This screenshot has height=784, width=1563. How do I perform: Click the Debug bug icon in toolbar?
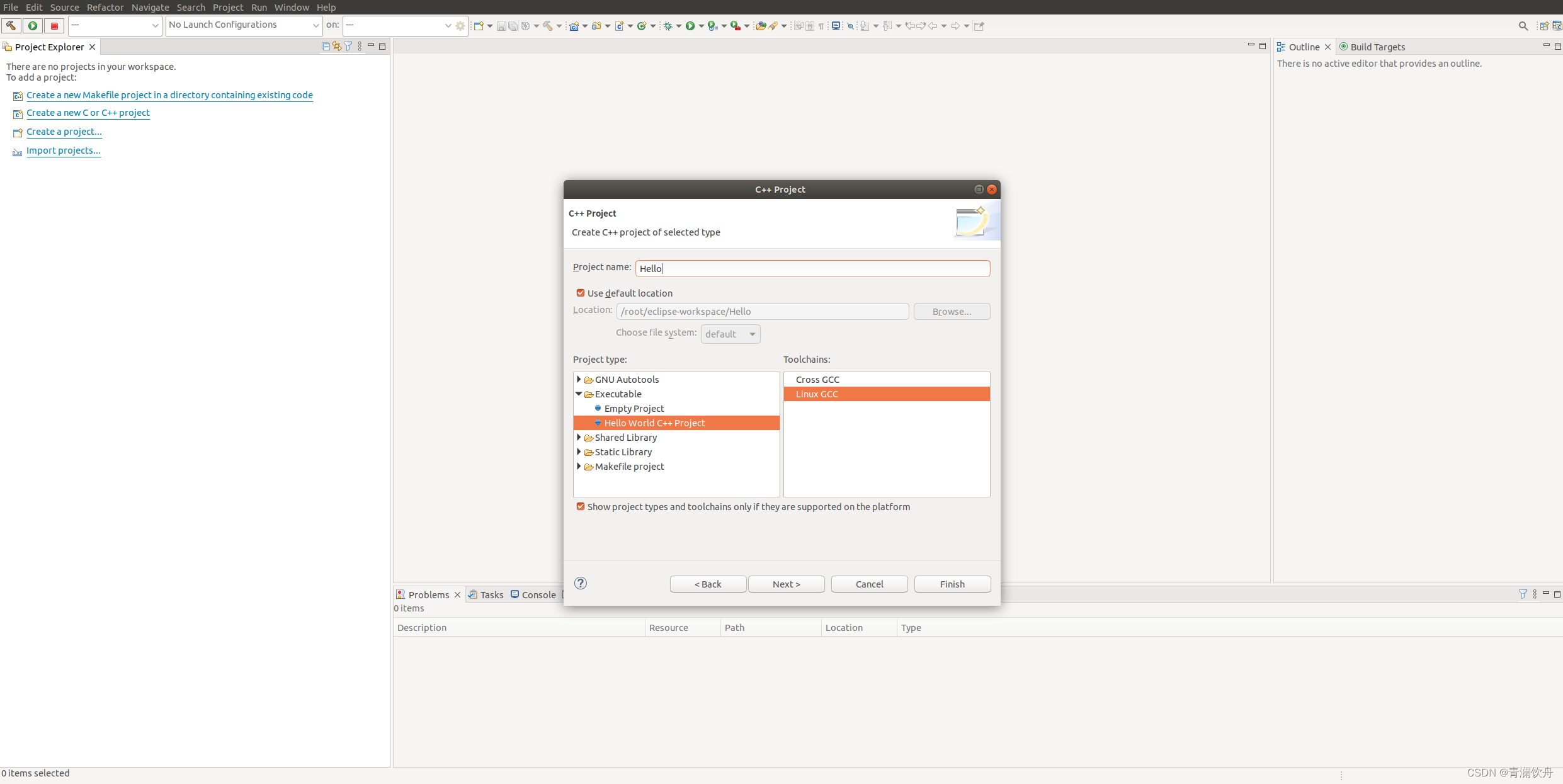tap(668, 26)
